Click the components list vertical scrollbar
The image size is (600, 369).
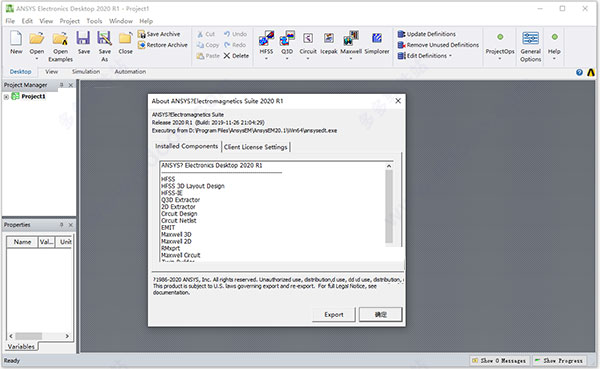(389, 206)
